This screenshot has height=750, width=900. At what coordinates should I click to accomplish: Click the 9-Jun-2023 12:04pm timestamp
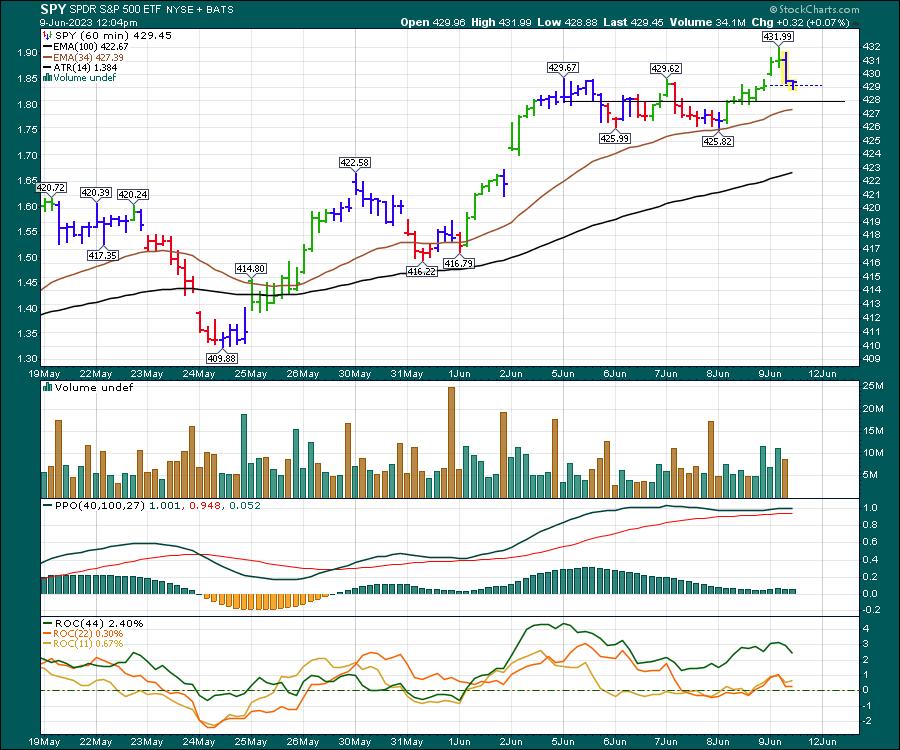[89, 23]
